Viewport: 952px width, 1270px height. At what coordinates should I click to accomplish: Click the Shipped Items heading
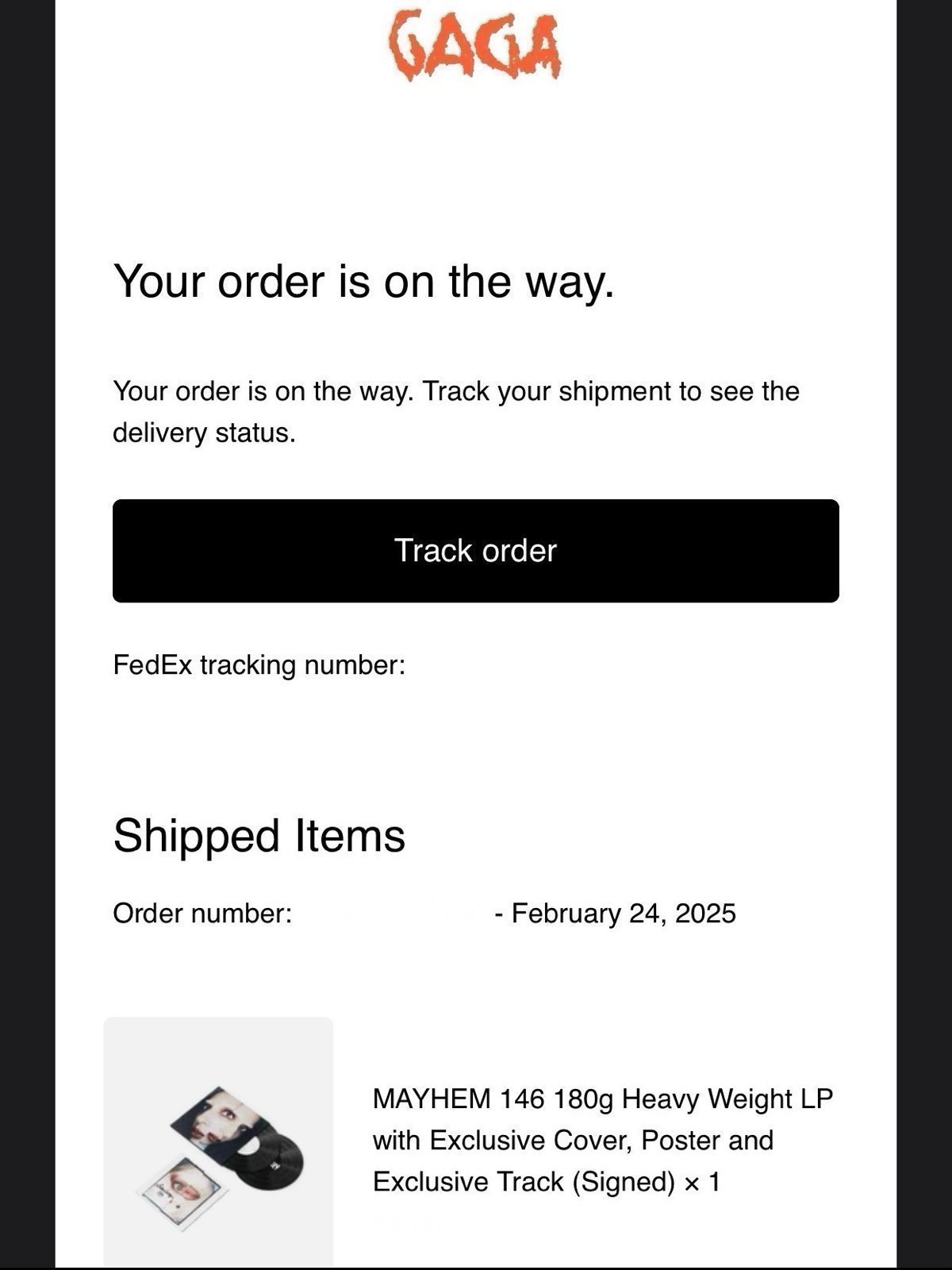pyautogui.click(x=259, y=836)
